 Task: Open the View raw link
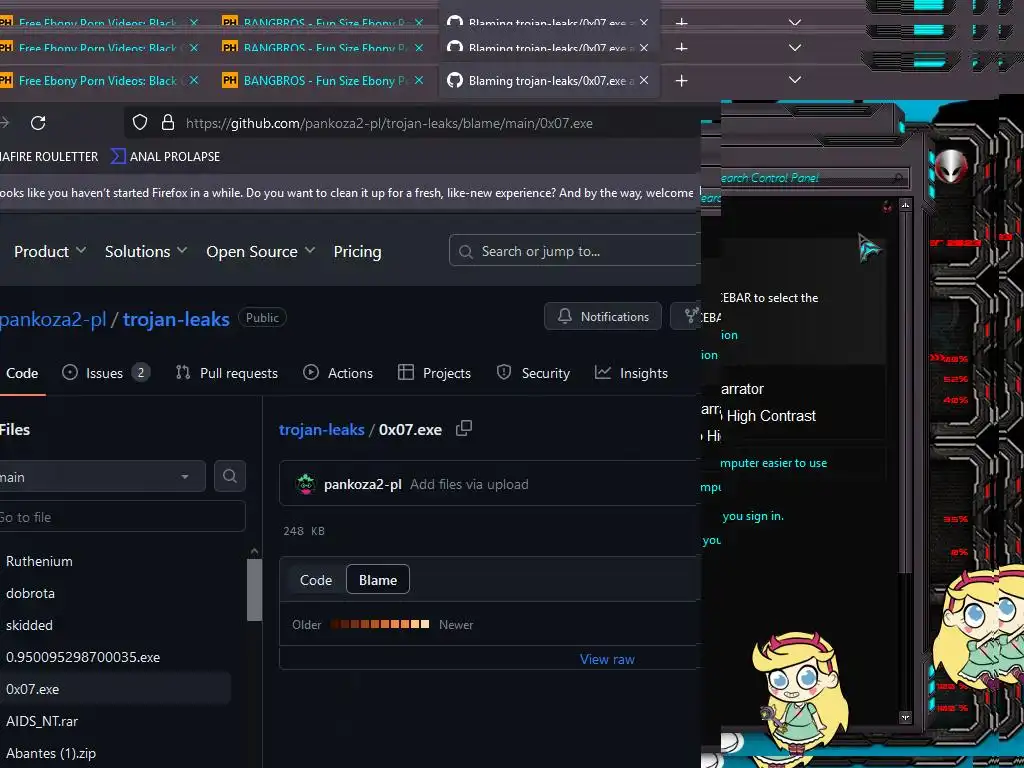(x=607, y=659)
